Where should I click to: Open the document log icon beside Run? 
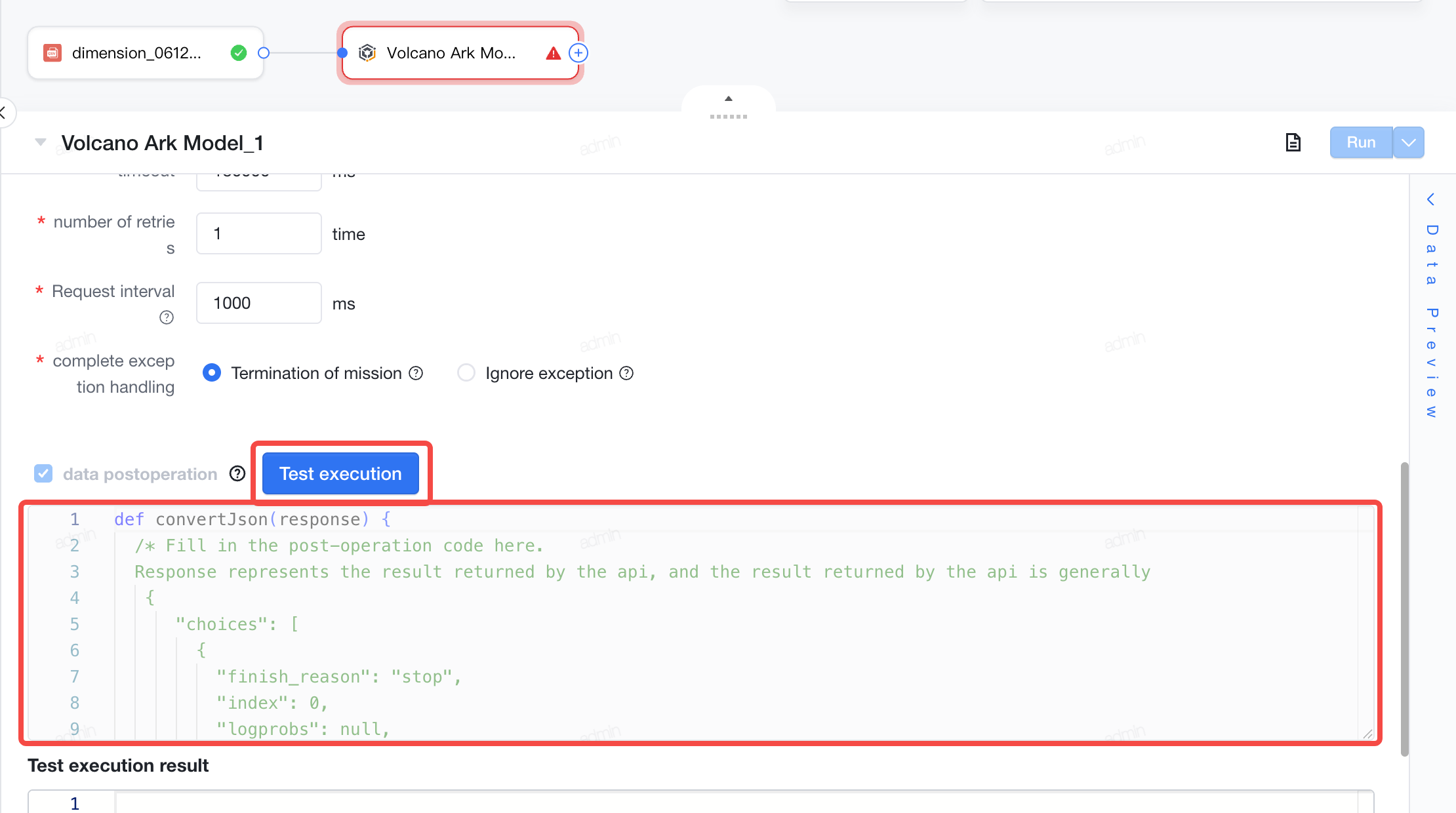(x=1293, y=142)
